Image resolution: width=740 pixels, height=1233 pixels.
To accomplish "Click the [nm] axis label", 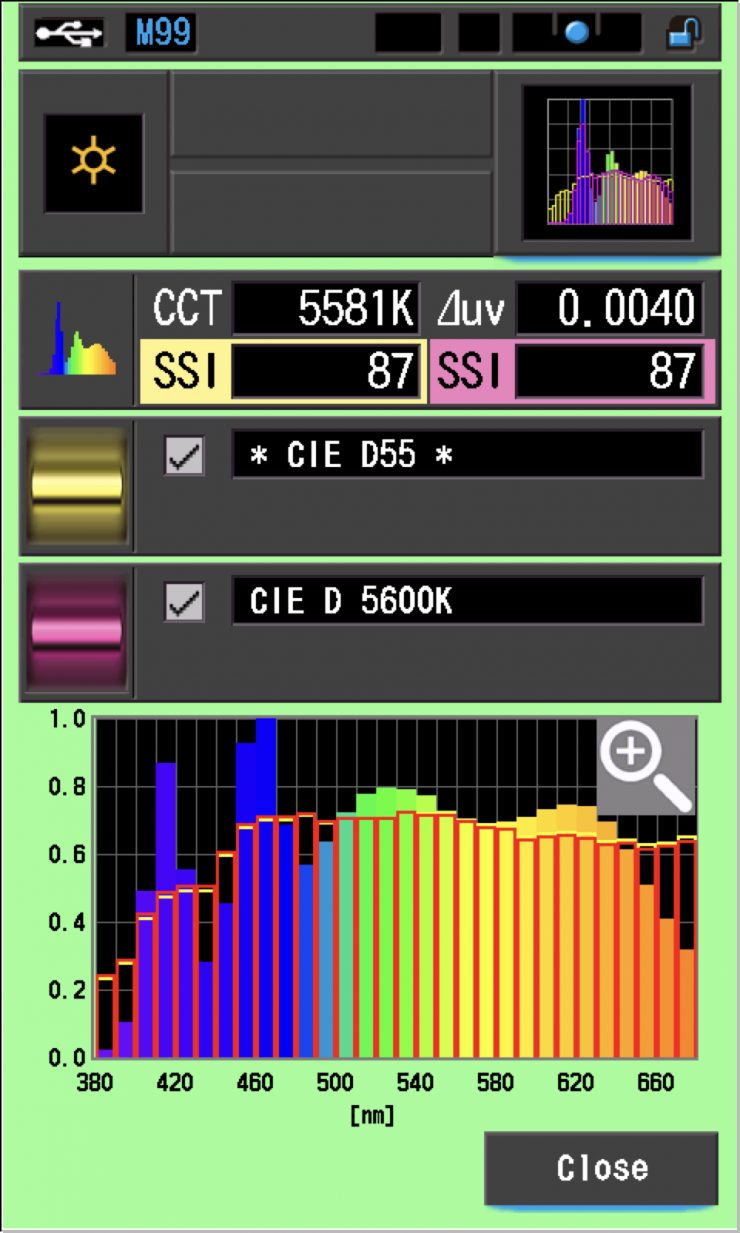I will 373,1114.
